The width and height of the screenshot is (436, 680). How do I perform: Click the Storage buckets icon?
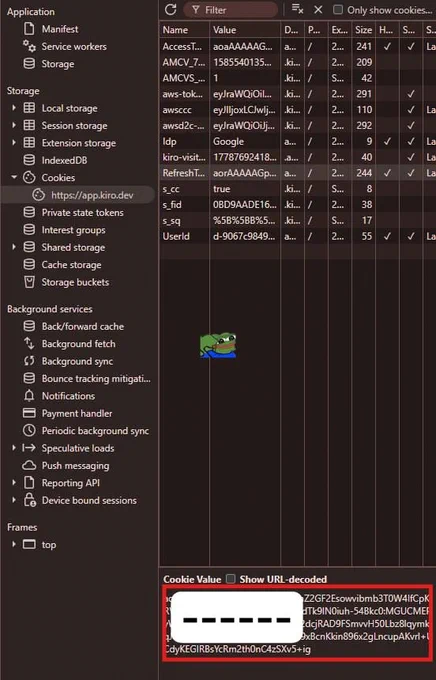pos(29,282)
